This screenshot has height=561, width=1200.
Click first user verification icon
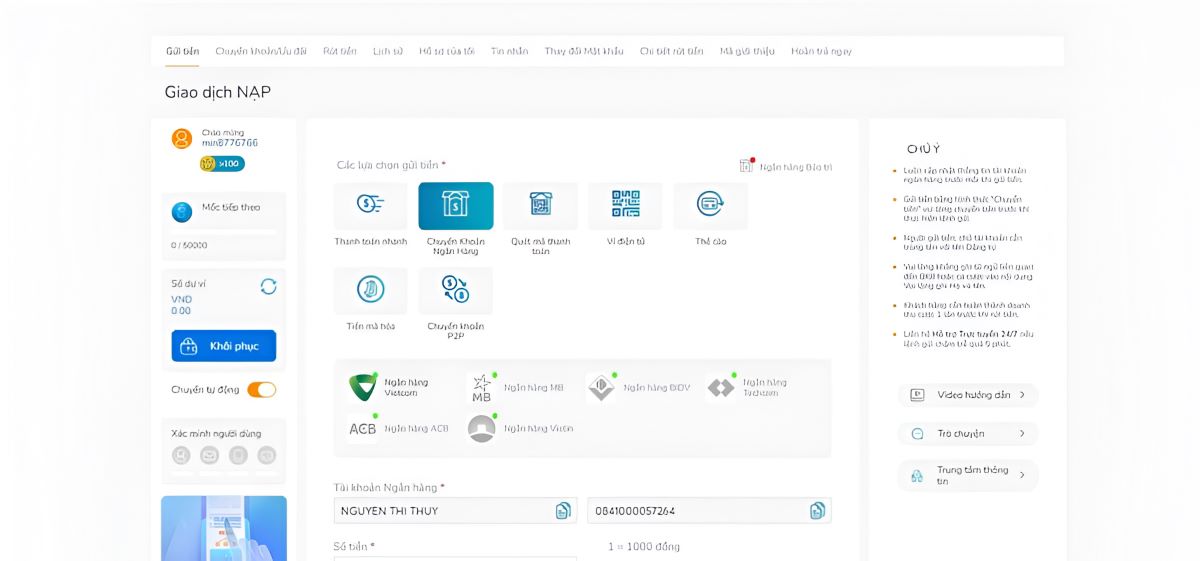[181, 455]
